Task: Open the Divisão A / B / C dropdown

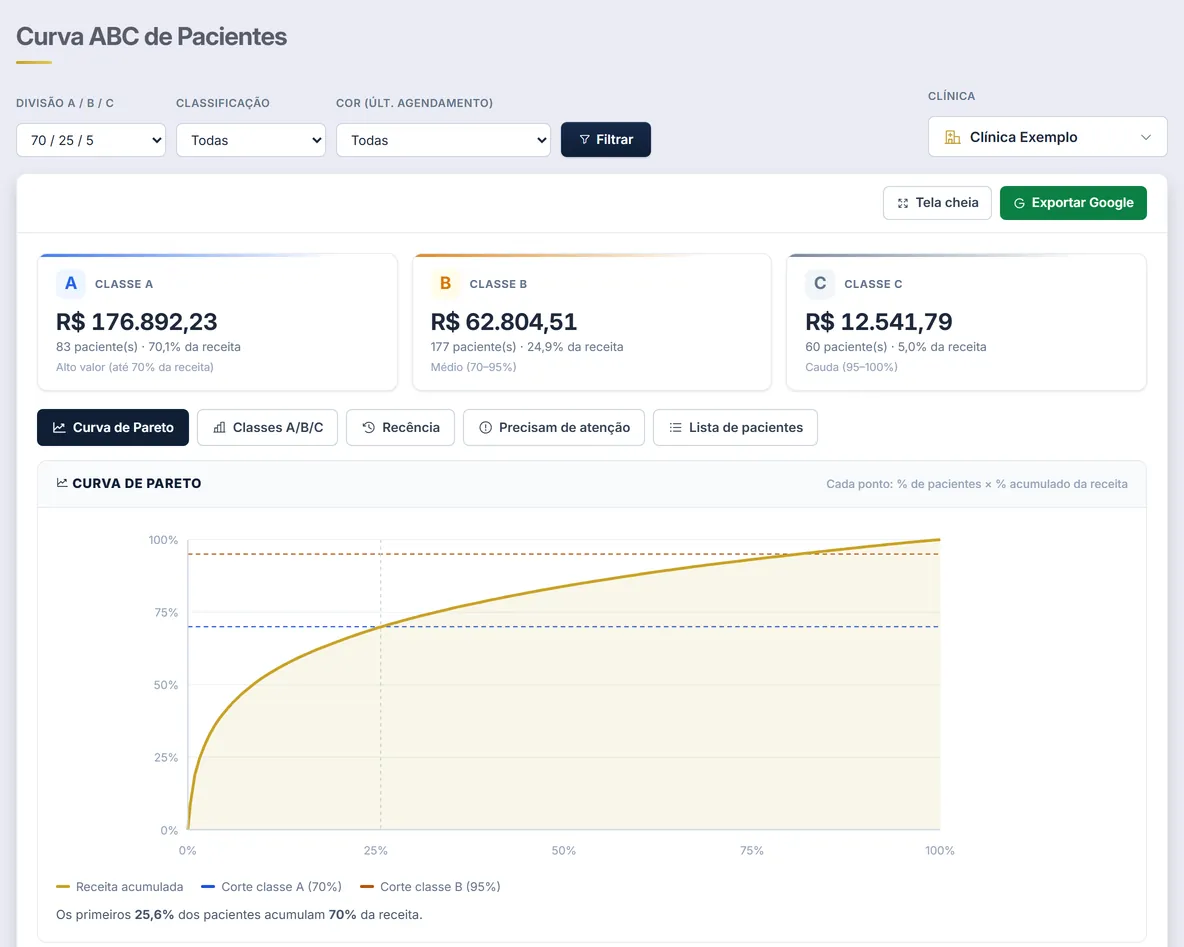Action: click(91, 140)
